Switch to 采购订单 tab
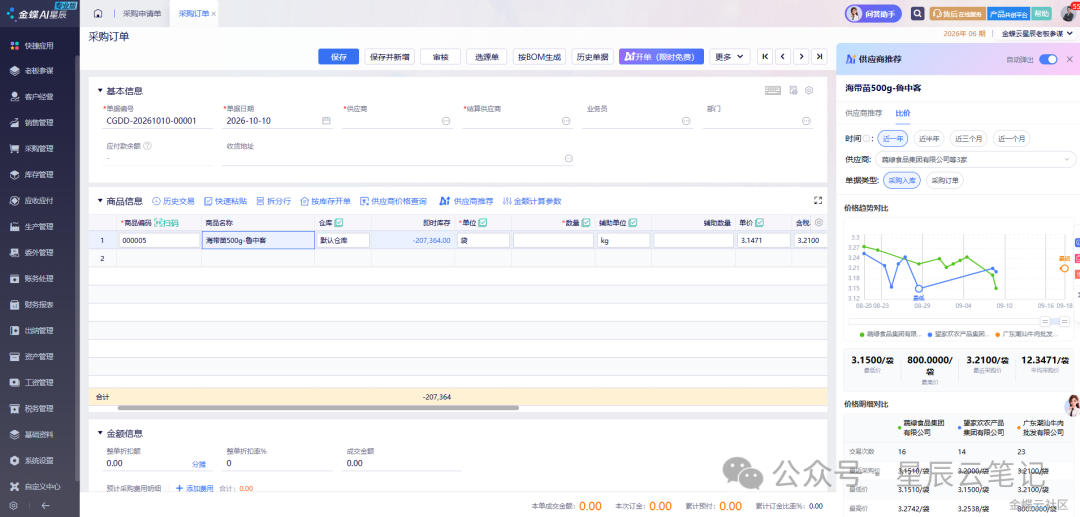The width and height of the screenshot is (1080, 517). coord(194,14)
